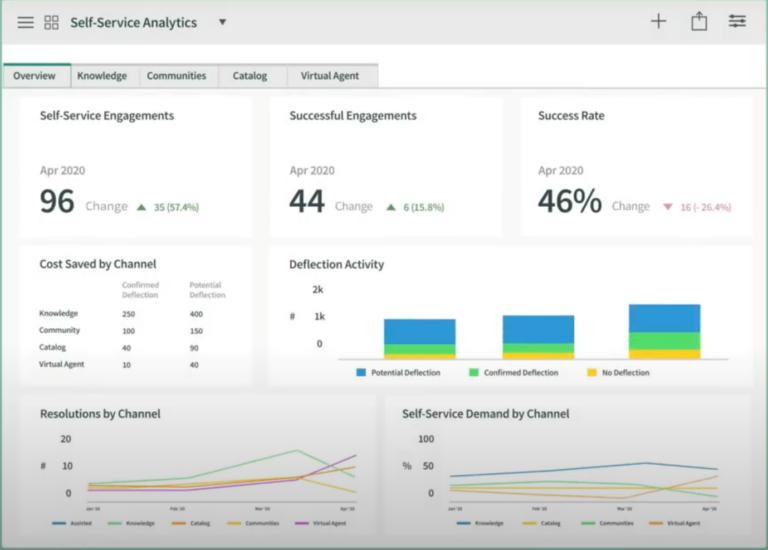Click the share export icon
768x550 pixels.
tap(699, 22)
